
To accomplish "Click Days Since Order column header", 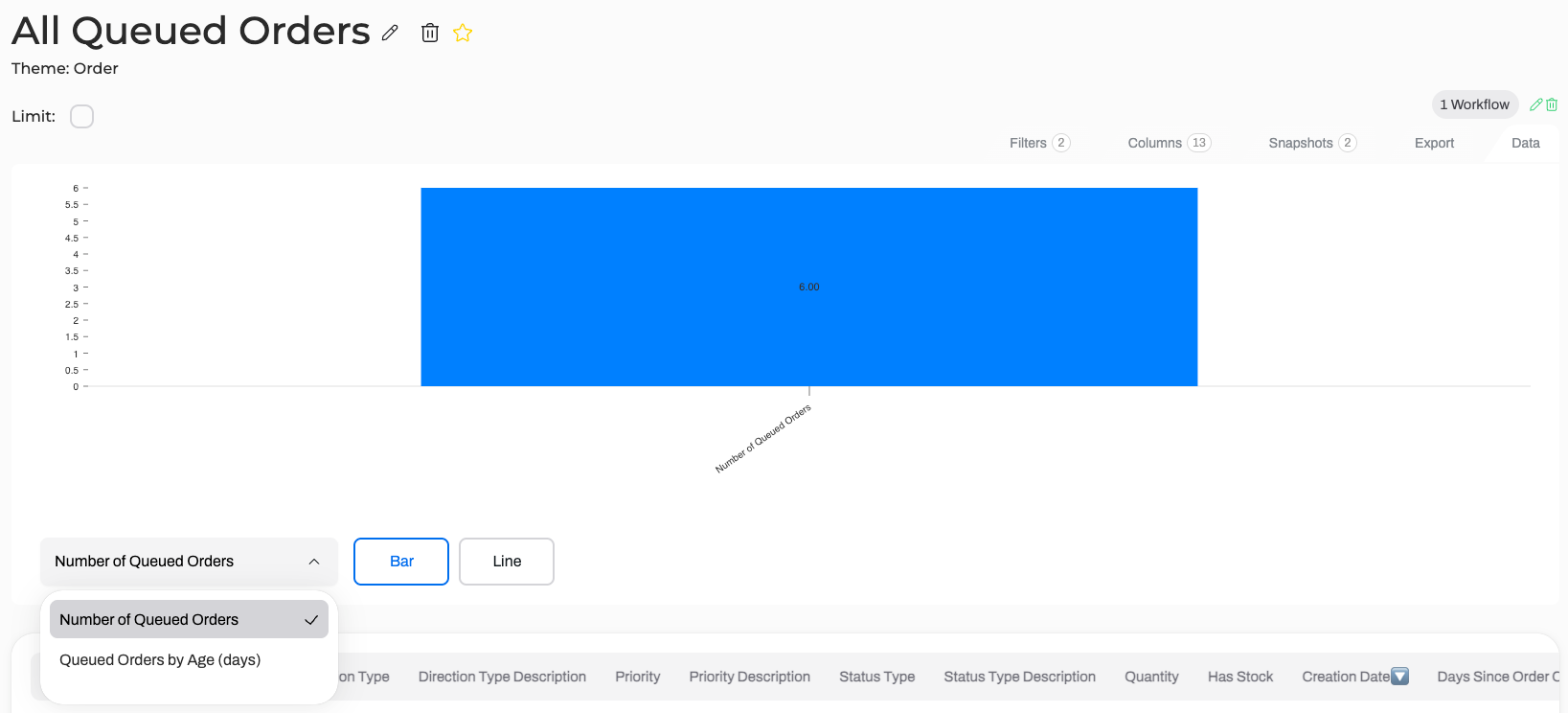I will 1498,677.
